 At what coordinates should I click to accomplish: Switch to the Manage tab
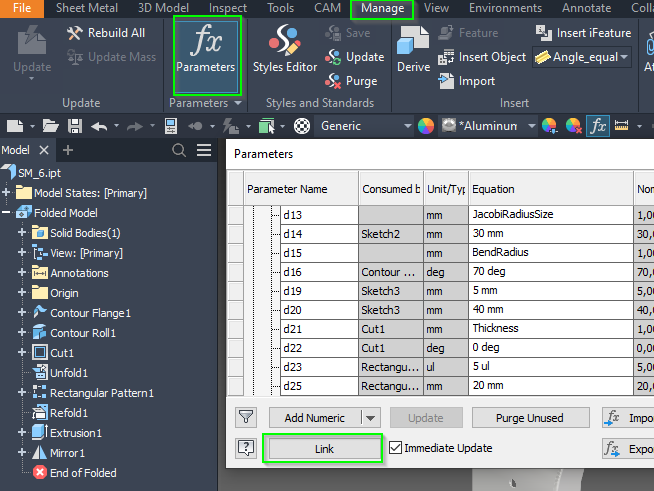pos(382,8)
